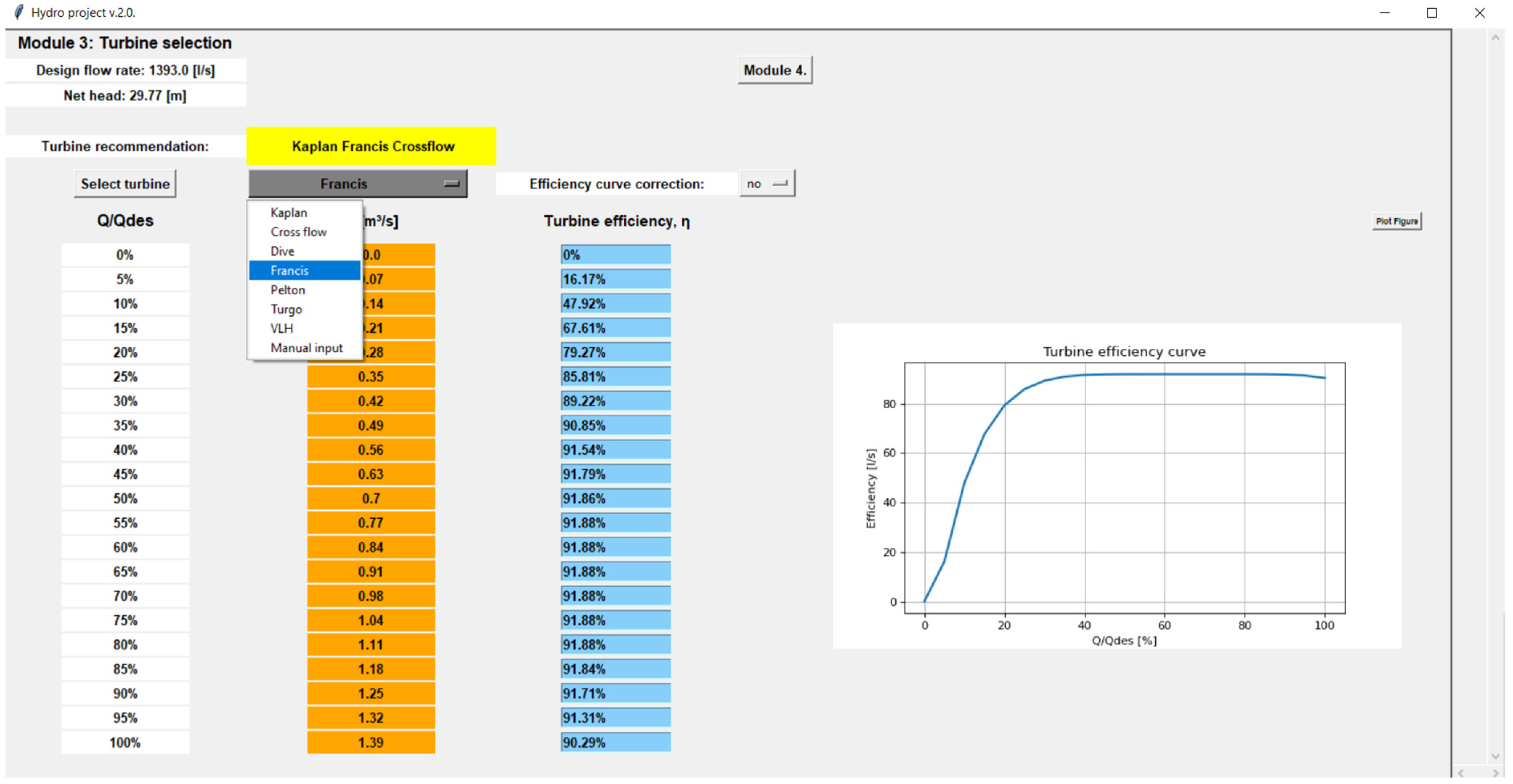Click the vertical scrollbar up arrow
This screenshot has width=1513, height=784.
[x=1495, y=38]
